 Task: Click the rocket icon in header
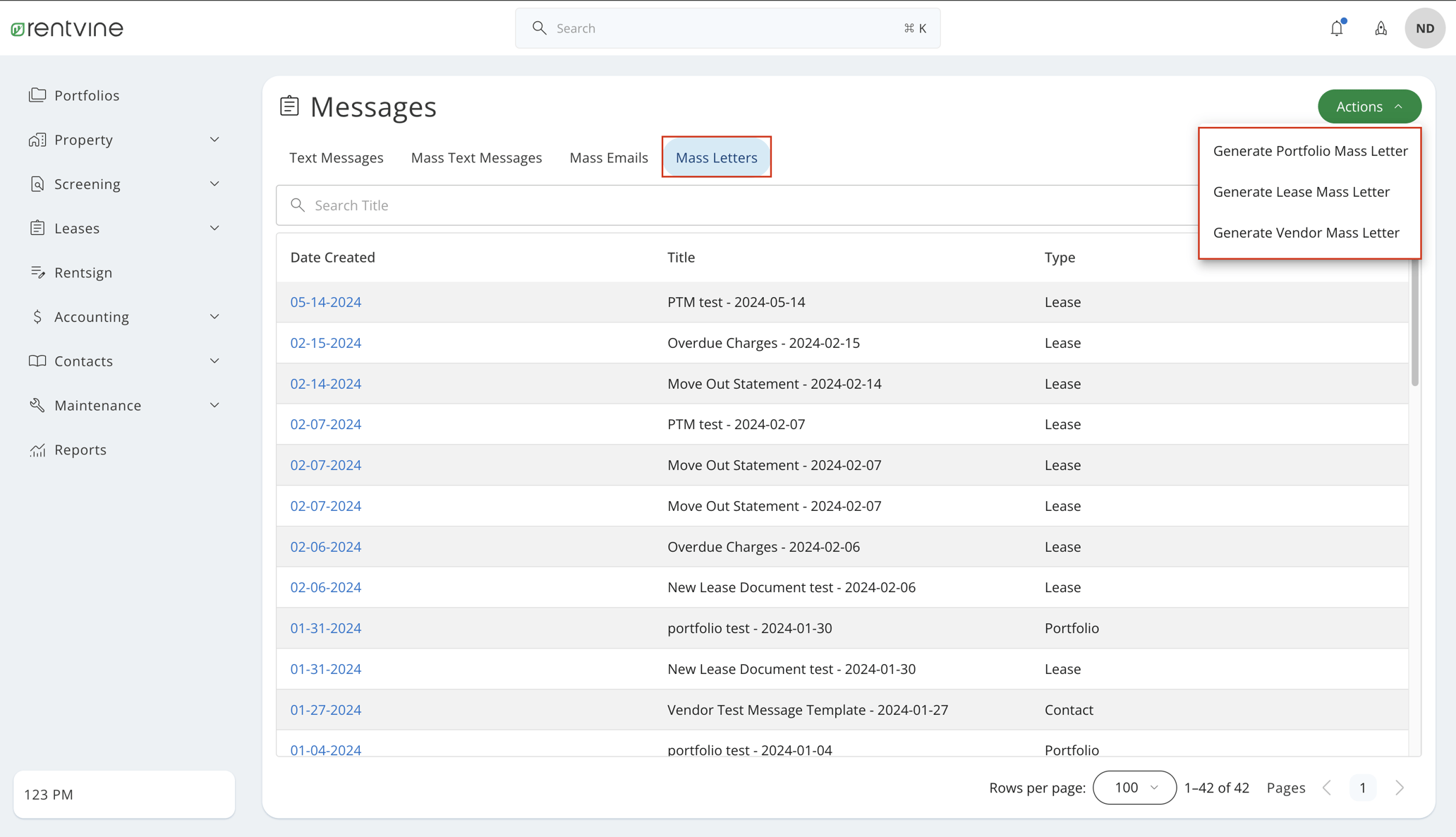pyautogui.click(x=1381, y=28)
